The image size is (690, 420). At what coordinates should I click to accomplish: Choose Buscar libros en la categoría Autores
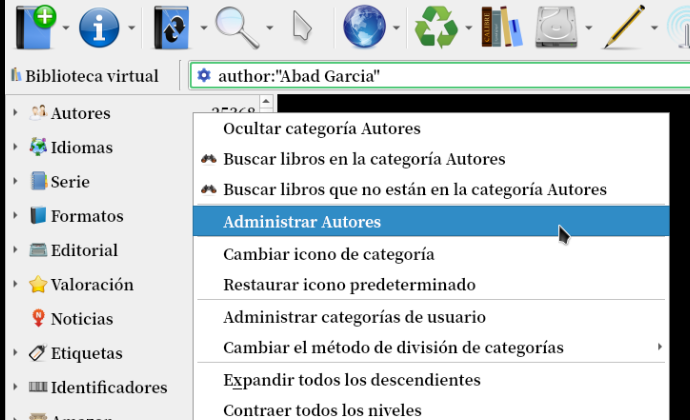pyautogui.click(x=431, y=159)
